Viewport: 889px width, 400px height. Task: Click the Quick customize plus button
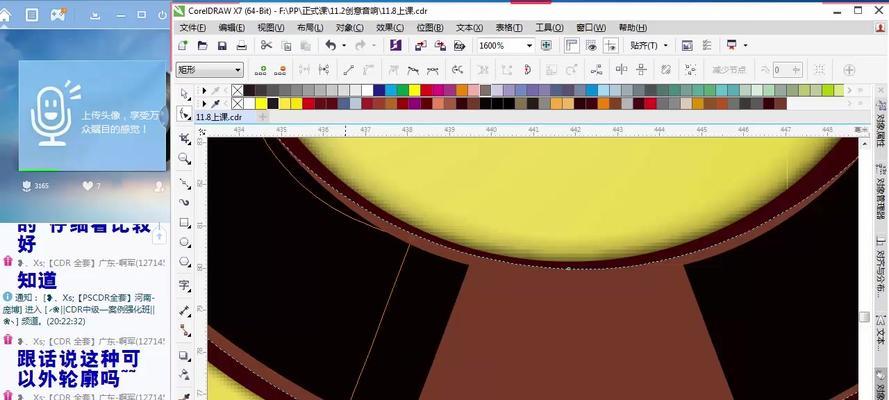click(x=849, y=70)
